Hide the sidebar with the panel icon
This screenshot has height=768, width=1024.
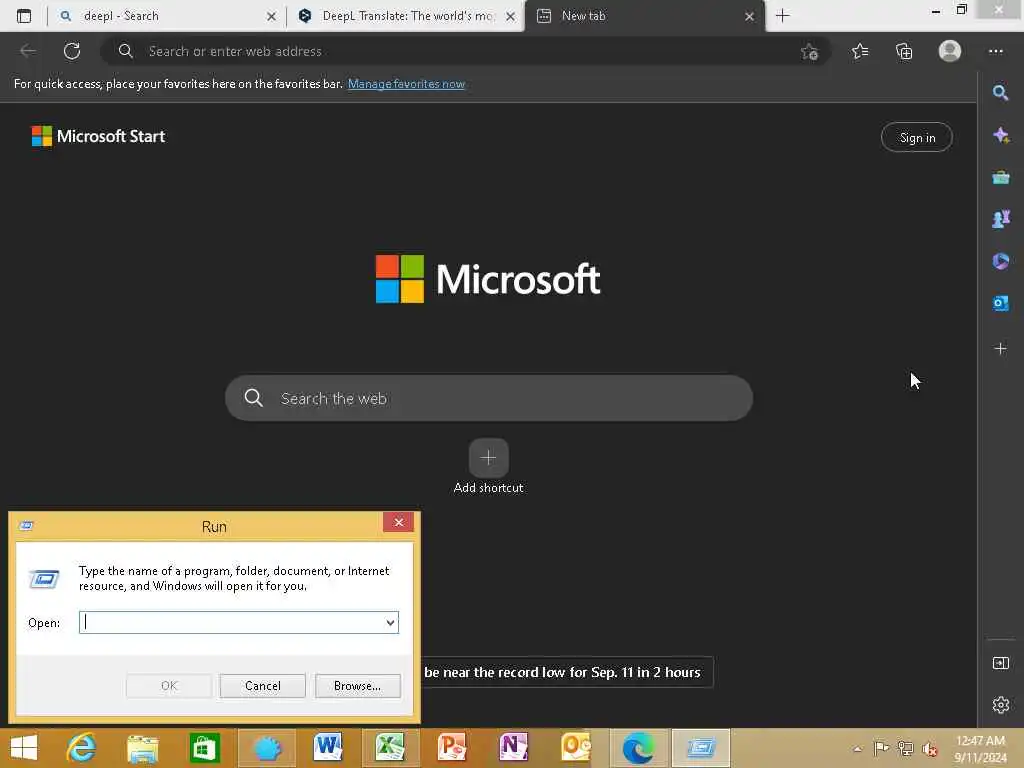1000,663
